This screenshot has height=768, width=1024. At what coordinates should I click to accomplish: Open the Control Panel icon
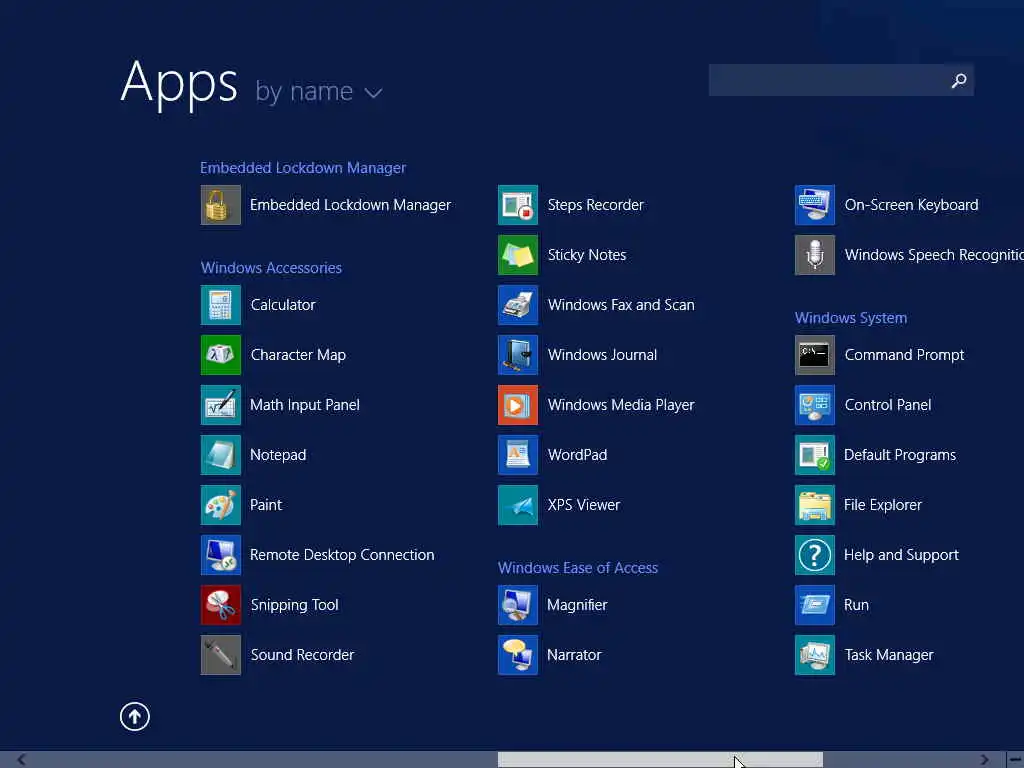click(x=815, y=405)
